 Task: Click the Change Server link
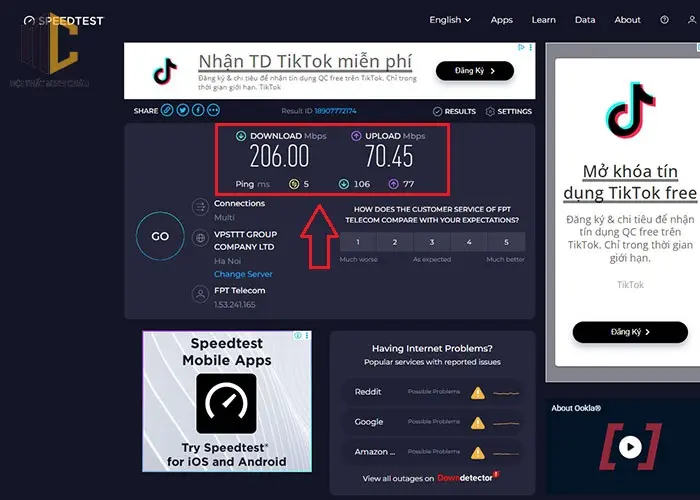point(243,274)
